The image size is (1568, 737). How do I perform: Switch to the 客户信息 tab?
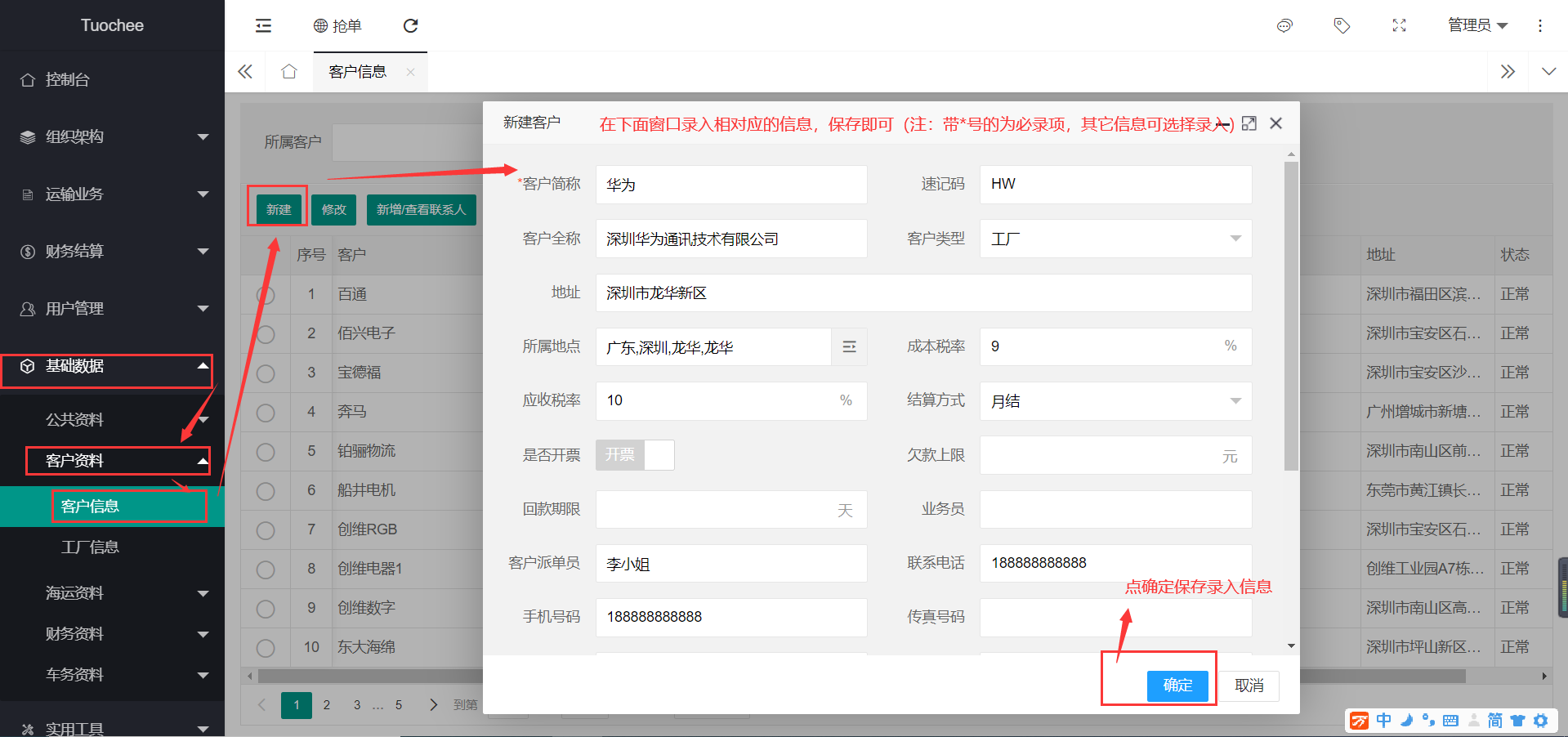coord(358,72)
